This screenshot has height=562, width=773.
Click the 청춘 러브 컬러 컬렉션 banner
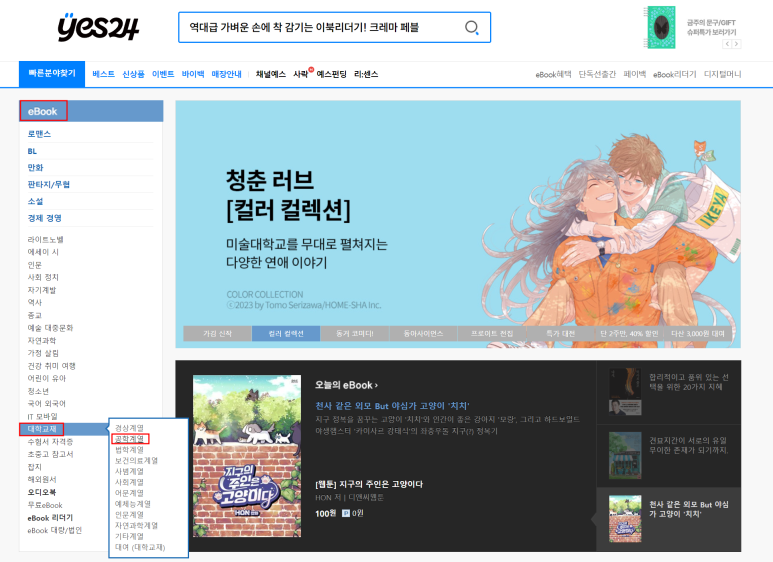click(x=458, y=224)
